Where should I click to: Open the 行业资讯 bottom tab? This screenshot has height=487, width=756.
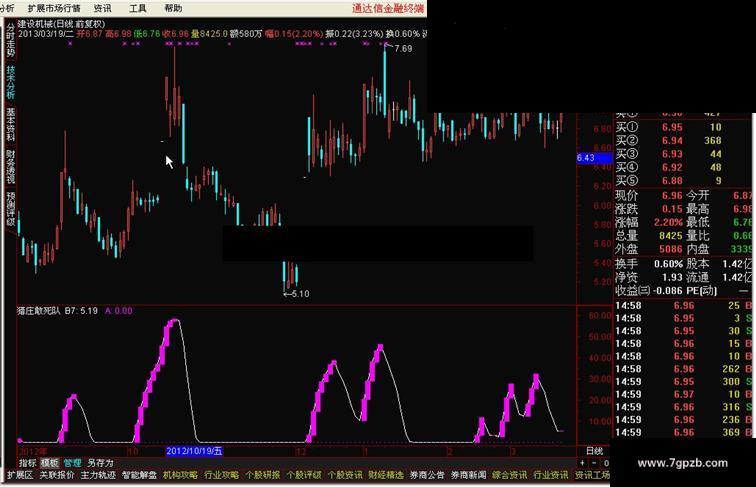551,475
